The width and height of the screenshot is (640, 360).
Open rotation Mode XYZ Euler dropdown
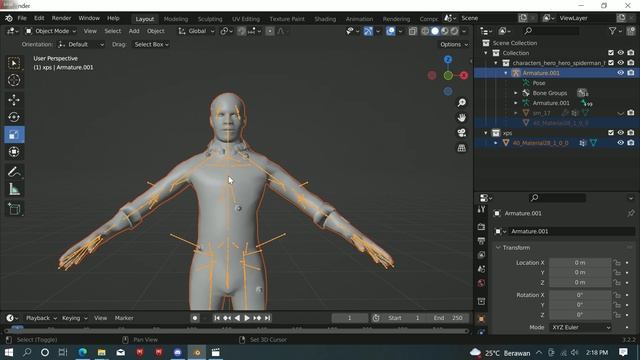(580, 327)
